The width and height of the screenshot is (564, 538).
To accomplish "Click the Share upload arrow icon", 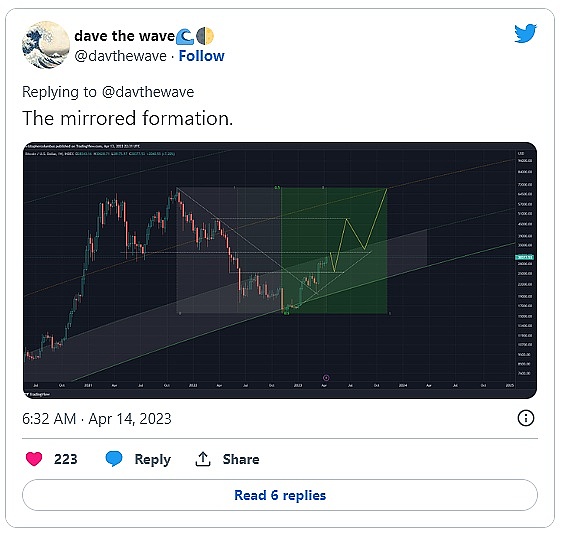I will [x=203, y=459].
